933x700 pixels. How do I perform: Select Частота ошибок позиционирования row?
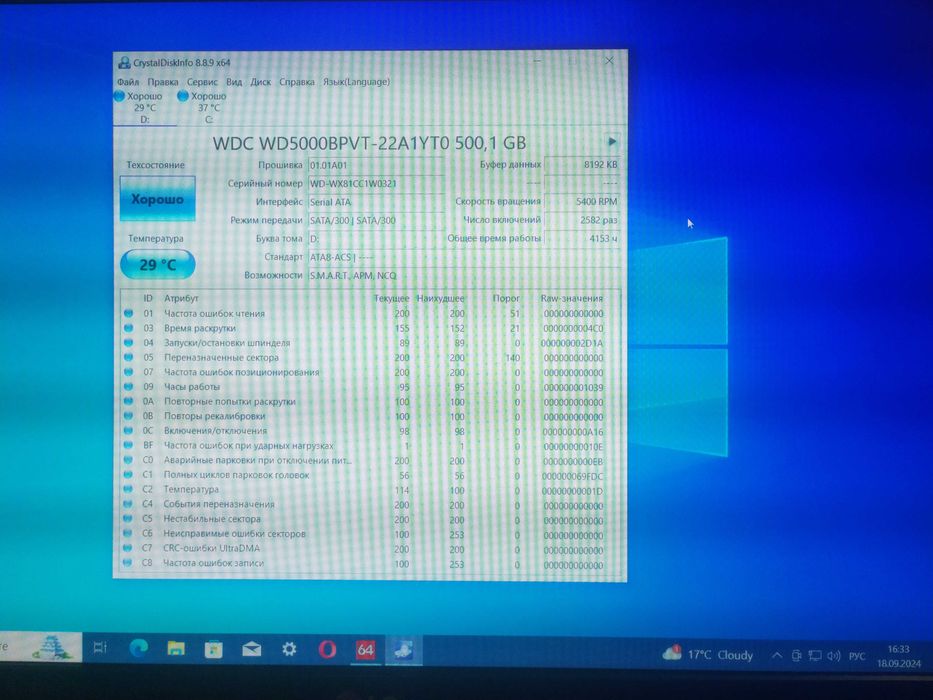coord(368,372)
